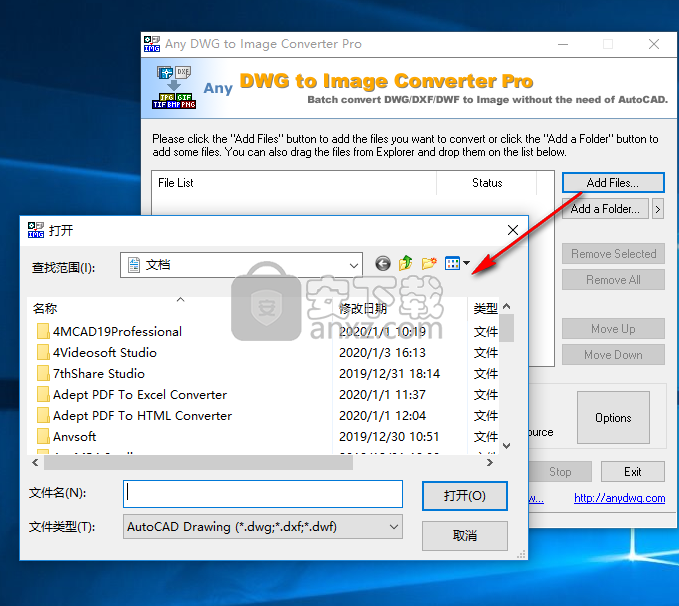Click the scroll-left arrow of file list
This screenshot has height=606, width=679.
tap(36, 463)
